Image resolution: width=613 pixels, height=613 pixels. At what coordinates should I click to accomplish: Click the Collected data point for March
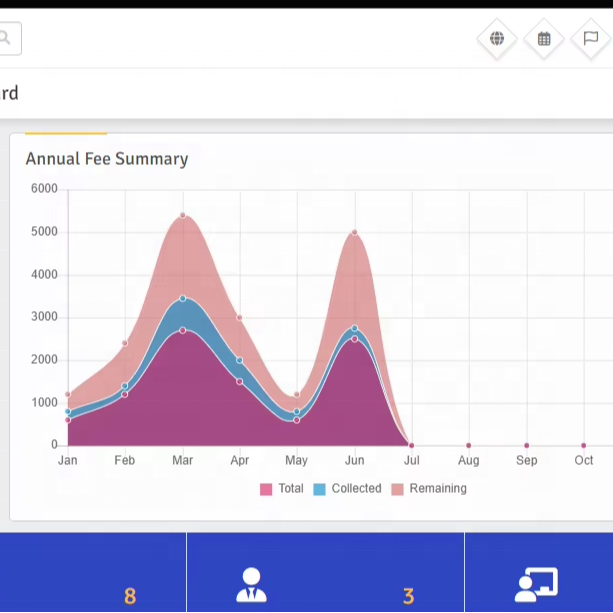[183, 298]
